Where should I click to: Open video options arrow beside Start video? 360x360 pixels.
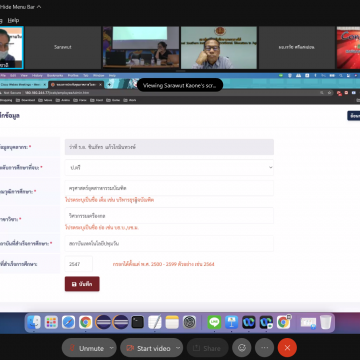point(178,348)
